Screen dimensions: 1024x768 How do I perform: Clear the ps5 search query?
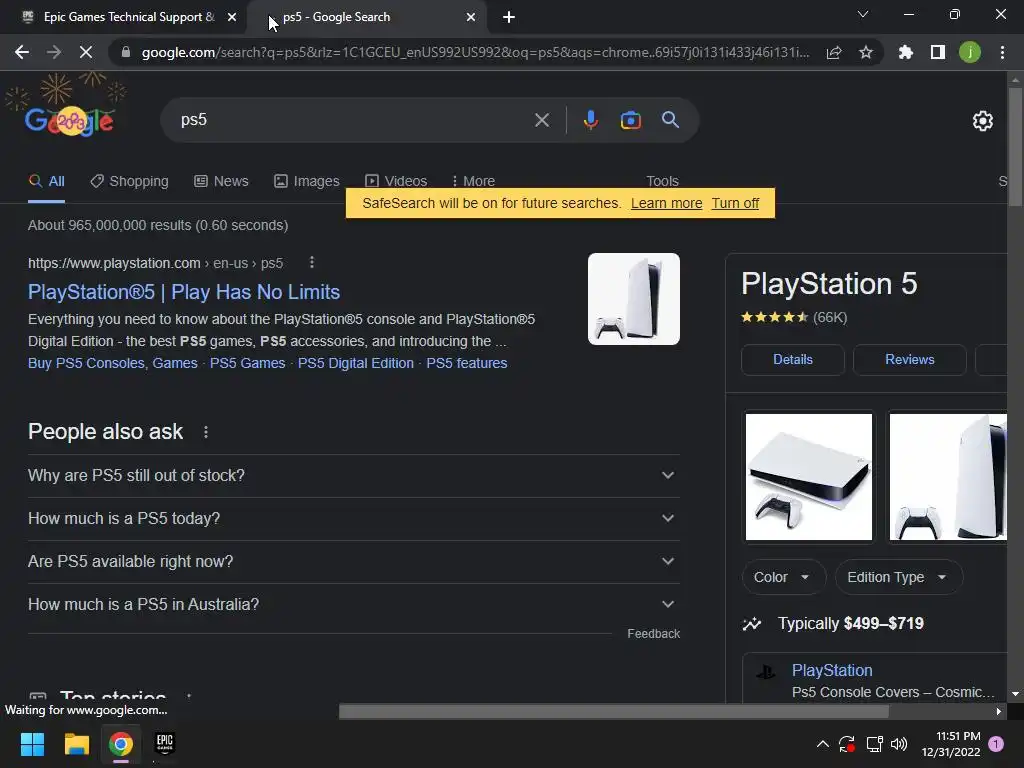tap(541, 120)
